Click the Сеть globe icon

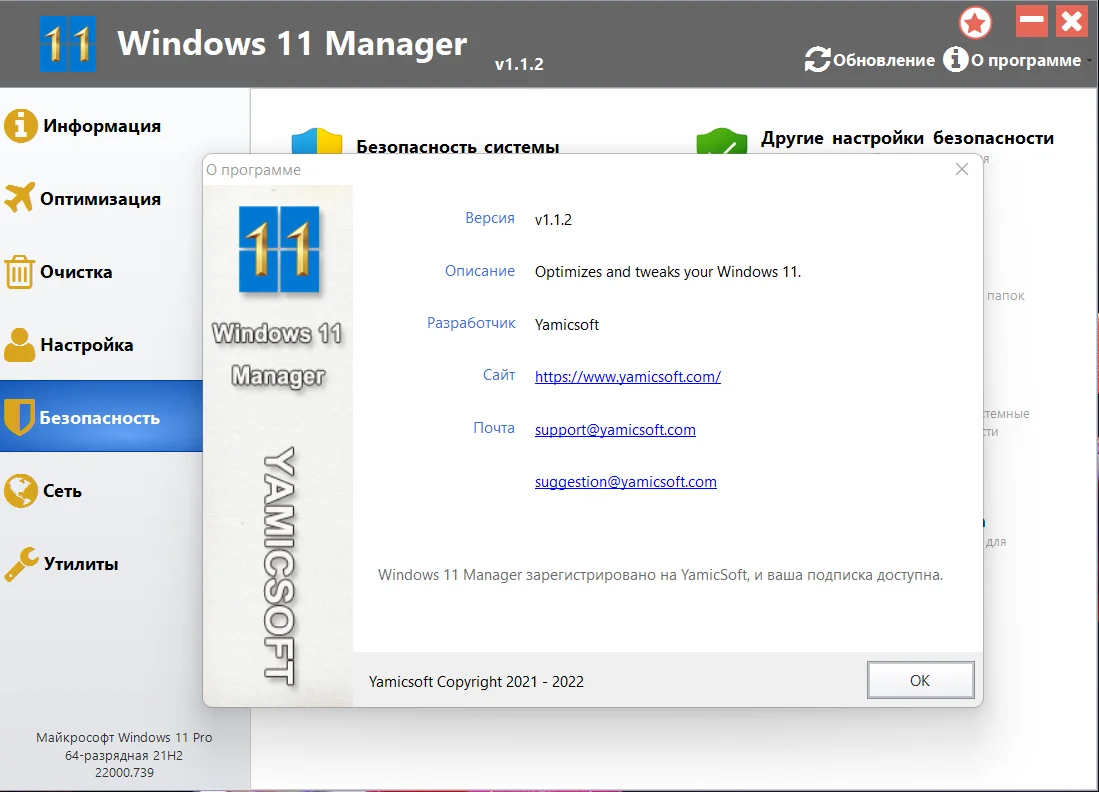tap(20, 491)
